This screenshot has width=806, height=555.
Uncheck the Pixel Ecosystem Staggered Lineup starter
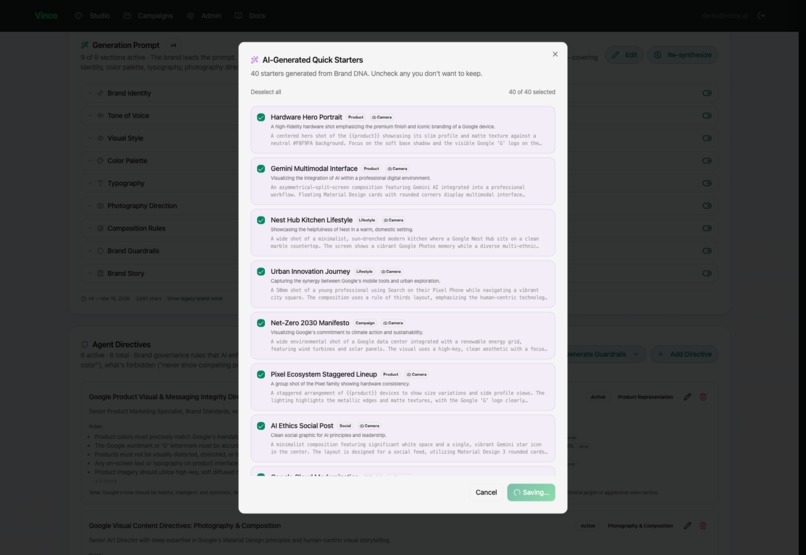261,374
